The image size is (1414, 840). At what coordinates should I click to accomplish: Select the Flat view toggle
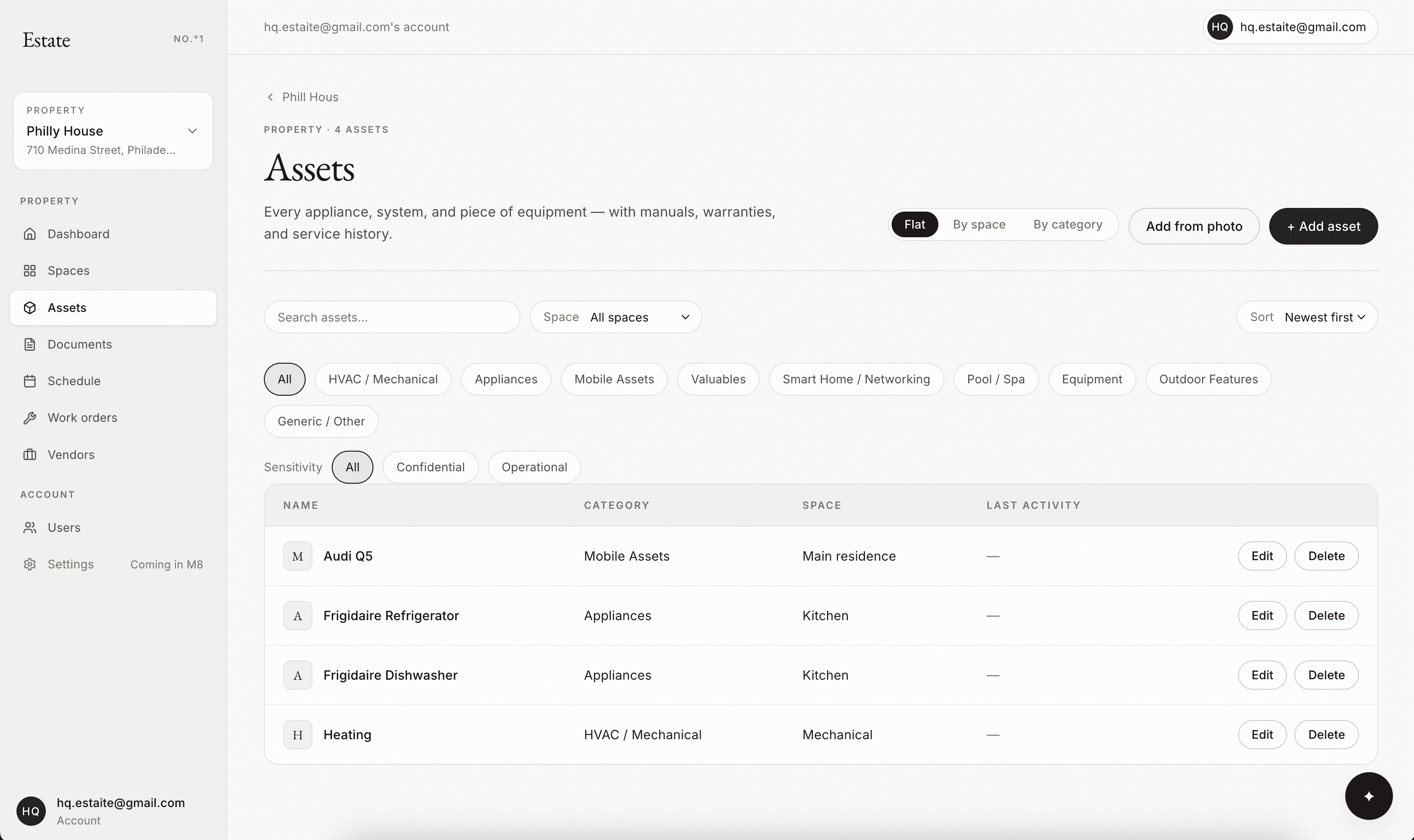point(915,224)
